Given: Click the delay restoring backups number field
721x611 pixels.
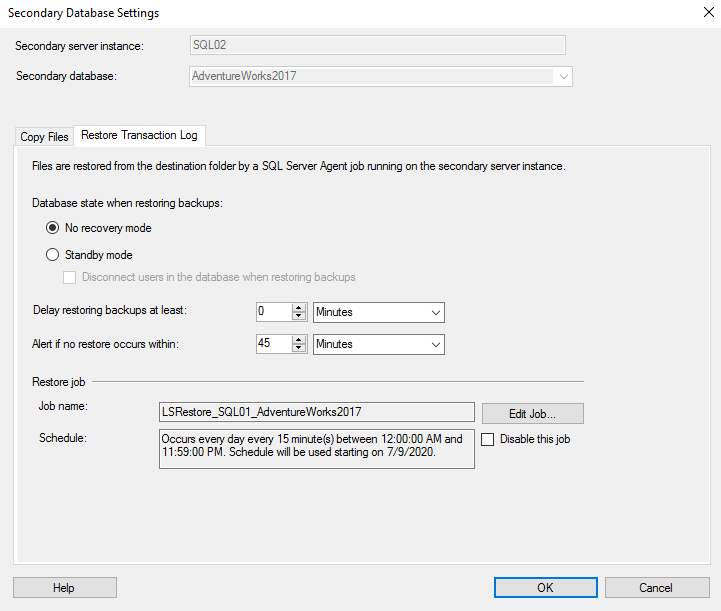Looking at the screenshot, I should tap(274, 312).
